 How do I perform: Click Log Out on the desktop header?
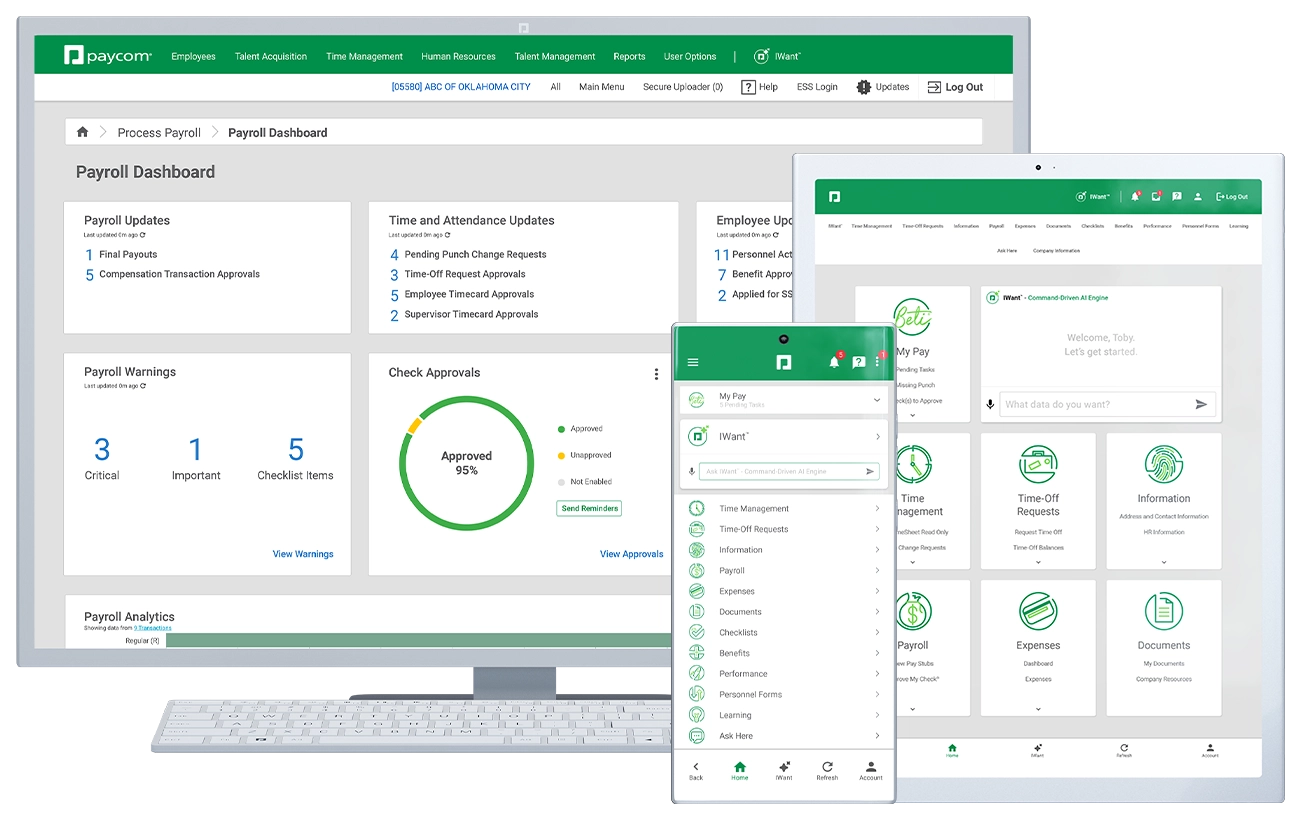[956, 87]
